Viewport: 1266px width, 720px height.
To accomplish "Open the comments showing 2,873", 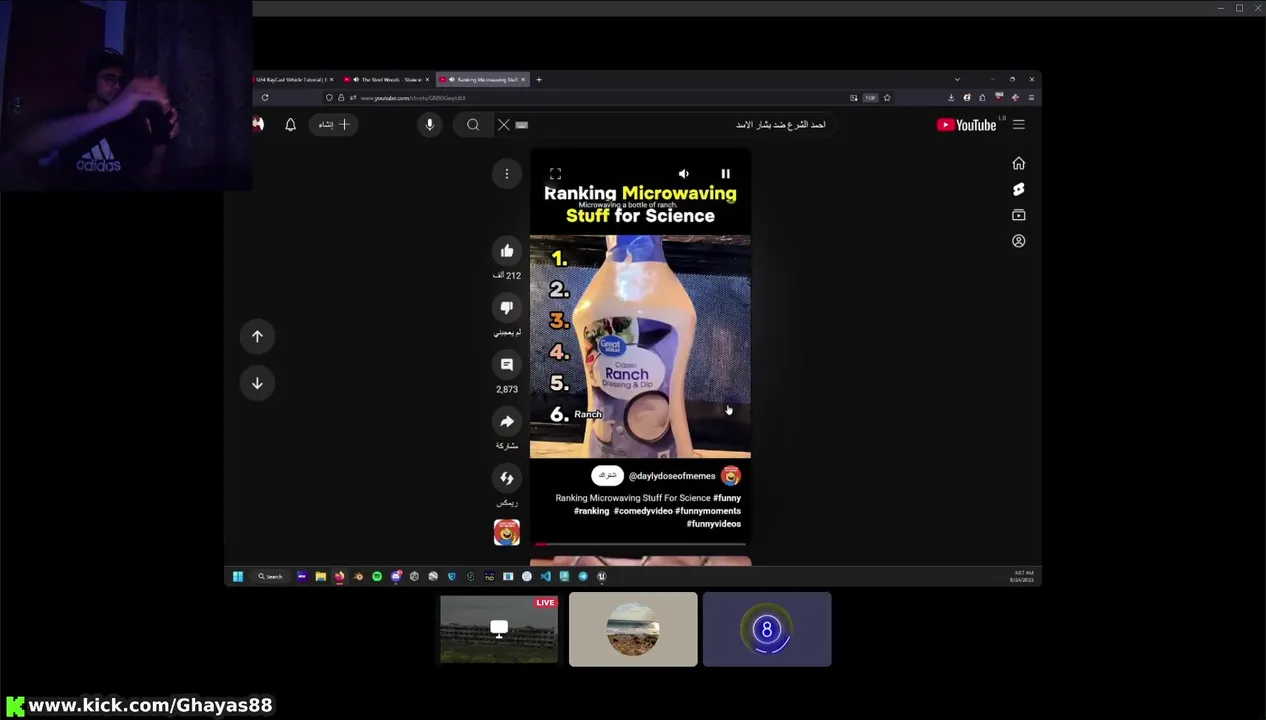I will [507, 365].
